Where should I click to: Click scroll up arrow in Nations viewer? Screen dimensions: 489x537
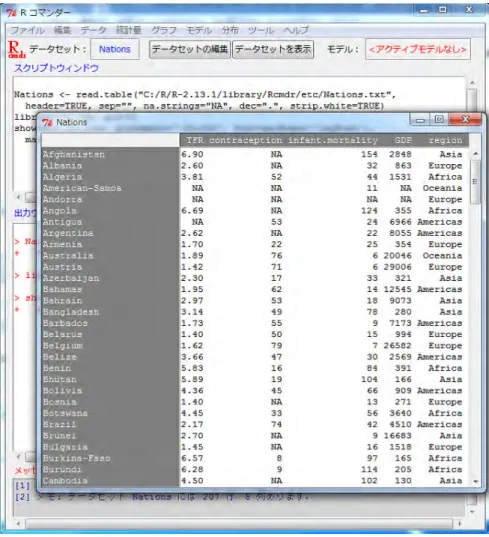click(x=475, y=154)
